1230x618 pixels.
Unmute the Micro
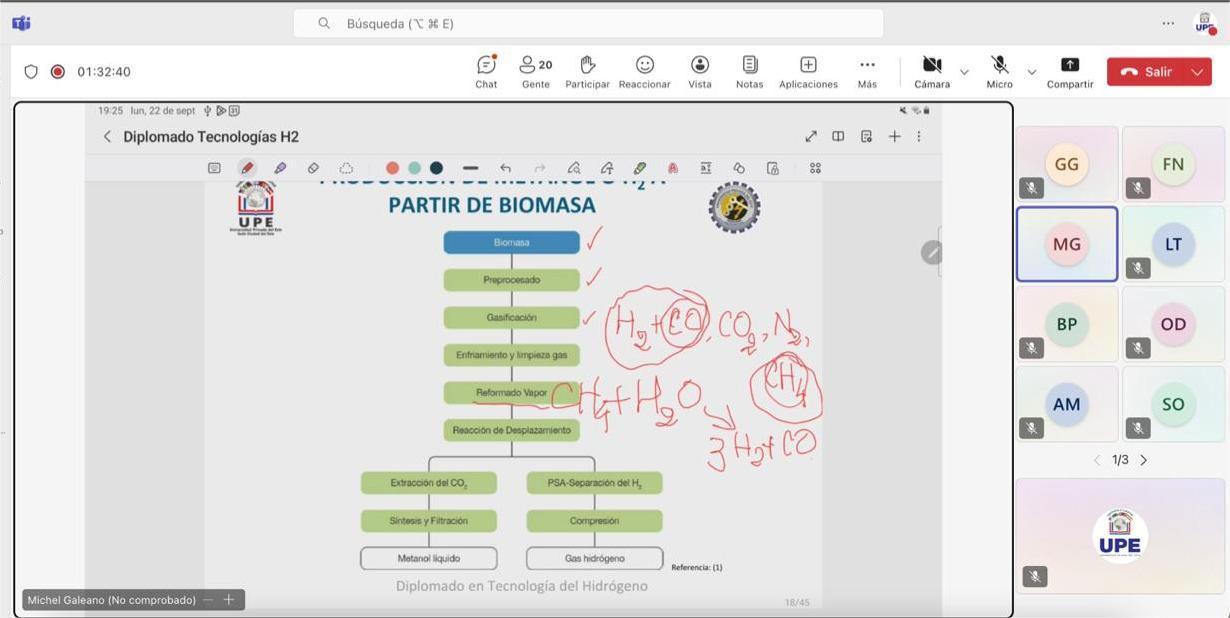(997, 70)
